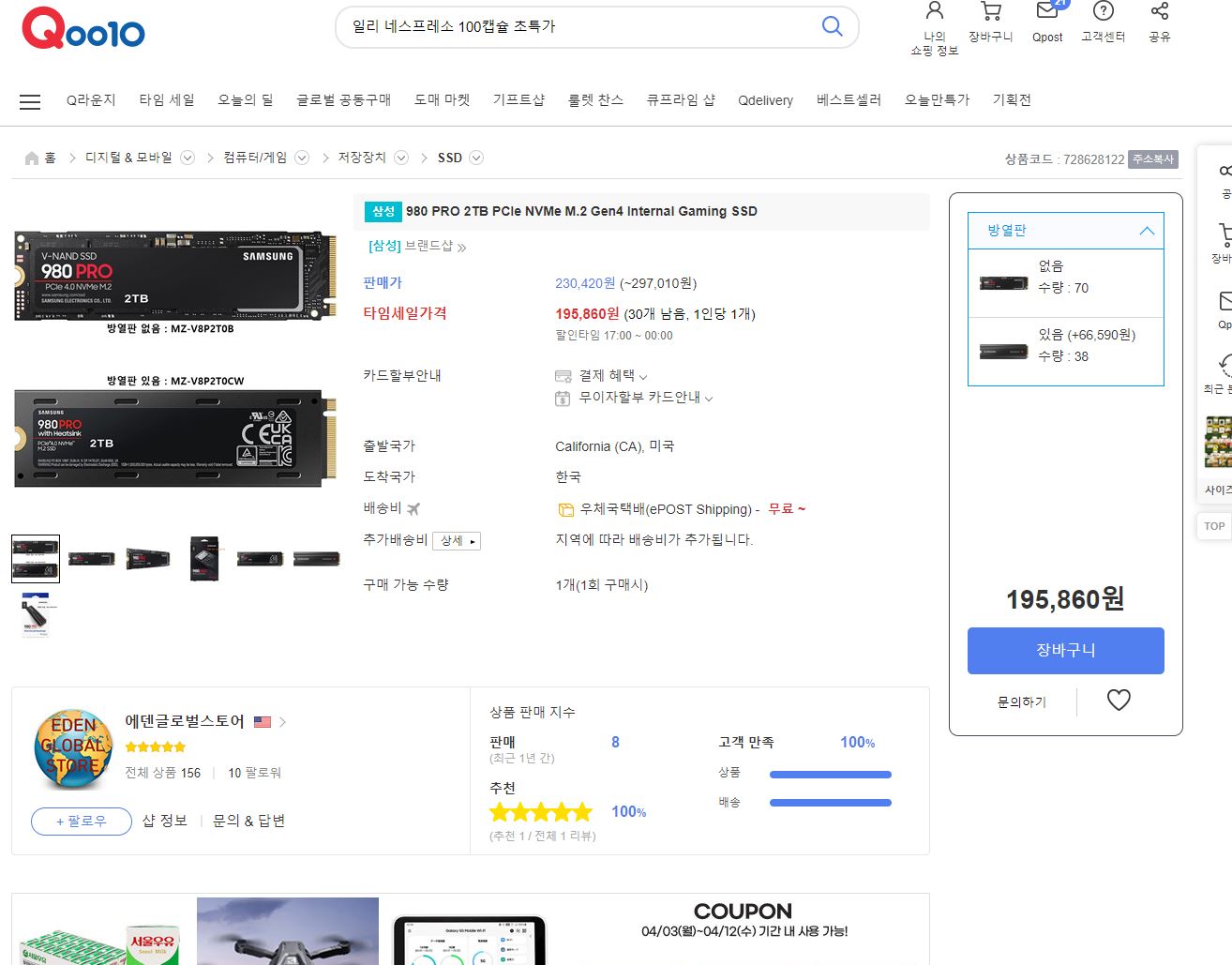Image resolution: width=1232 pixels, height=965 pixels.
Task: Expand SSD breadcrumb dropdown
Action: [476, 158]
